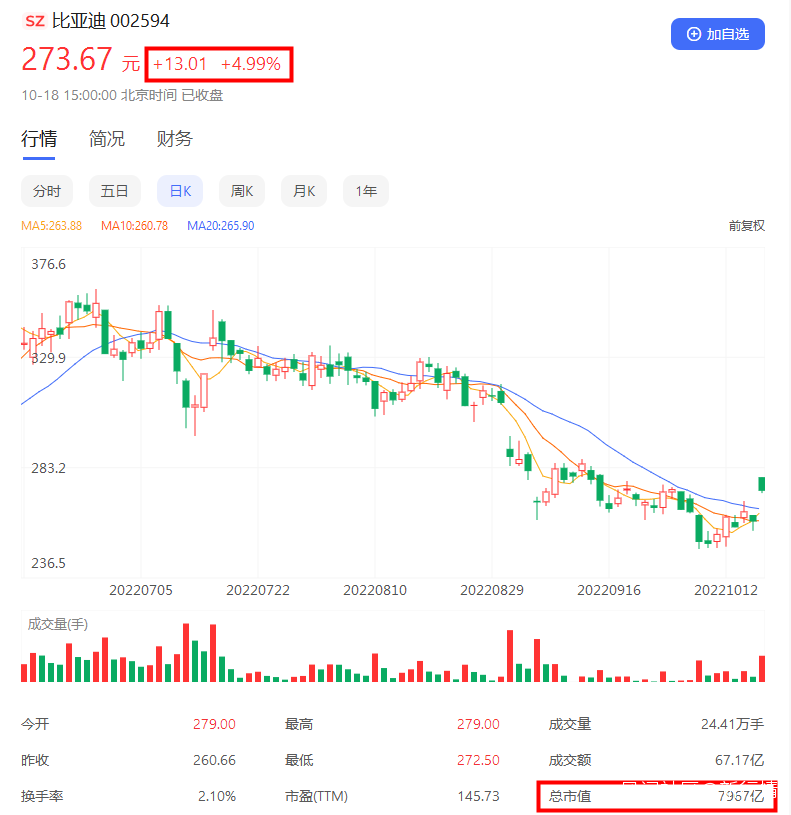Switch to the 财务 tab
Screen dimensions: 791x815
[x=175, y=139]
